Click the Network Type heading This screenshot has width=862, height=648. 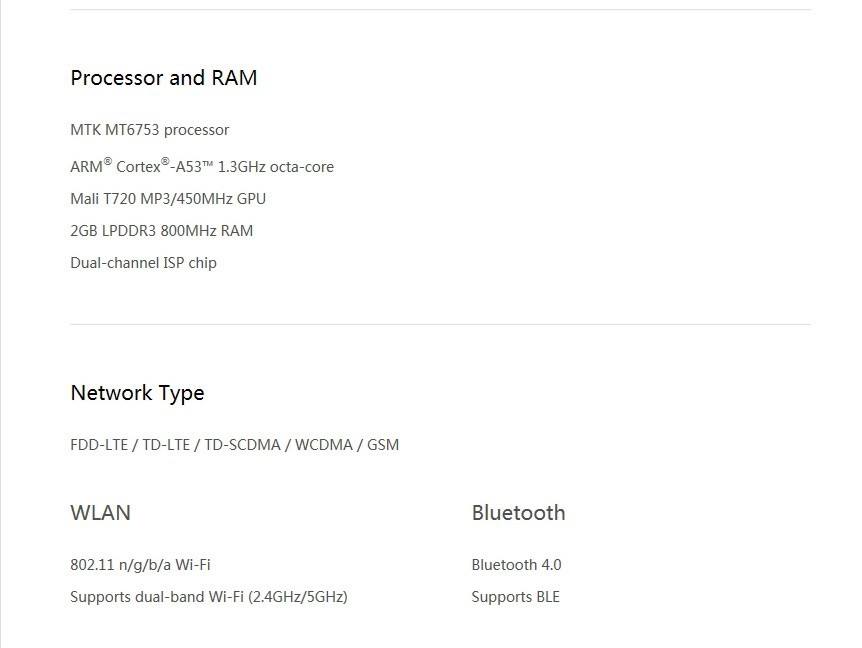(137, 393)
